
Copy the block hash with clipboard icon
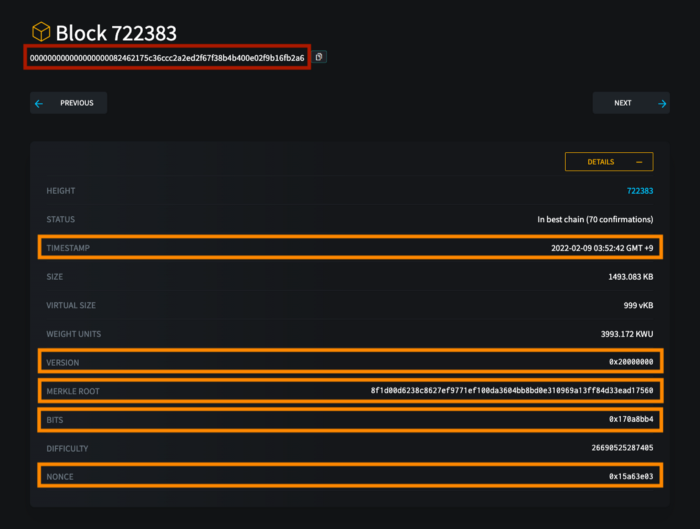tap(319, 57)
